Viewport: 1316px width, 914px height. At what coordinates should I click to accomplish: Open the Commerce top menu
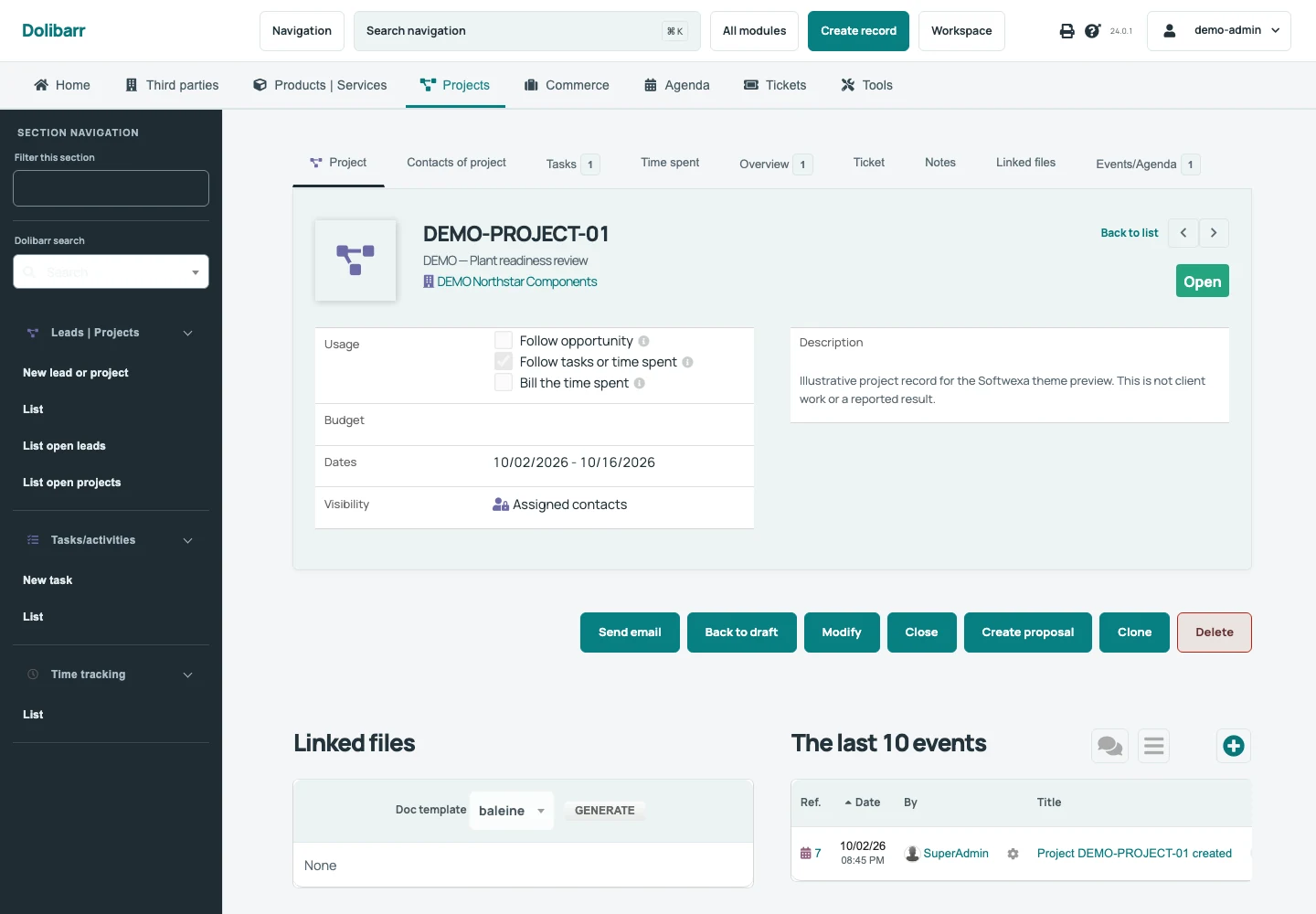coord(567,85)
